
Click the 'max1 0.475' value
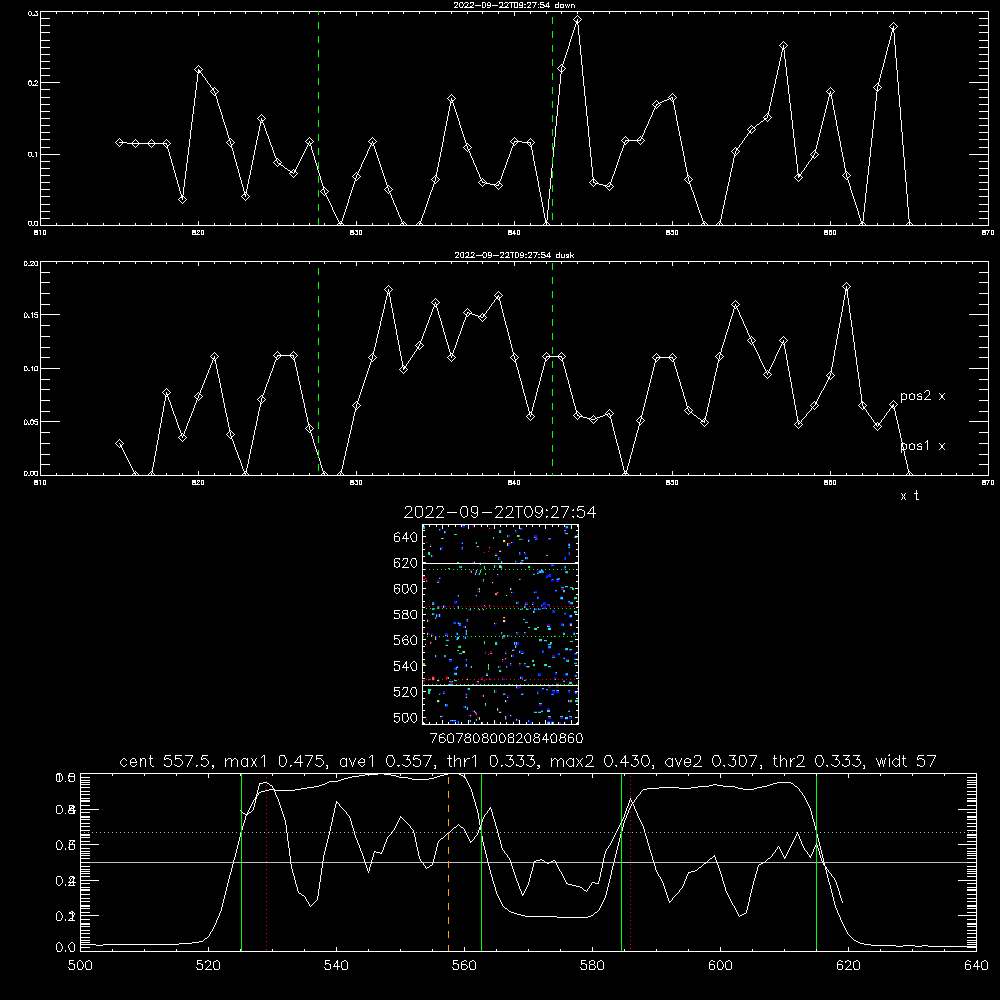point(276,761)
